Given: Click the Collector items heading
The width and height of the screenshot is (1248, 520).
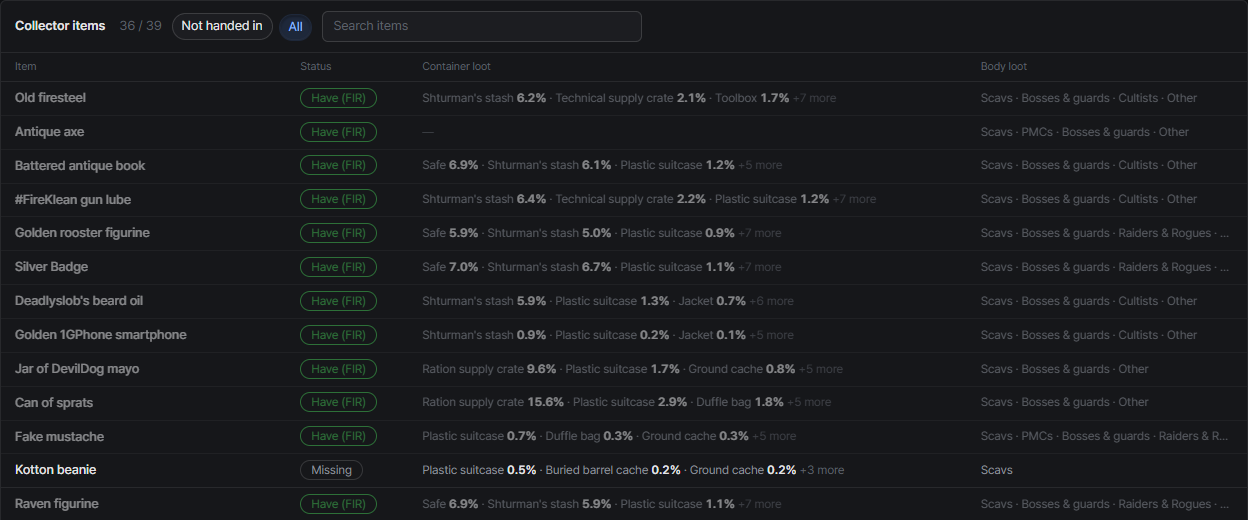Looking at the screenshot, I should 60,26.
